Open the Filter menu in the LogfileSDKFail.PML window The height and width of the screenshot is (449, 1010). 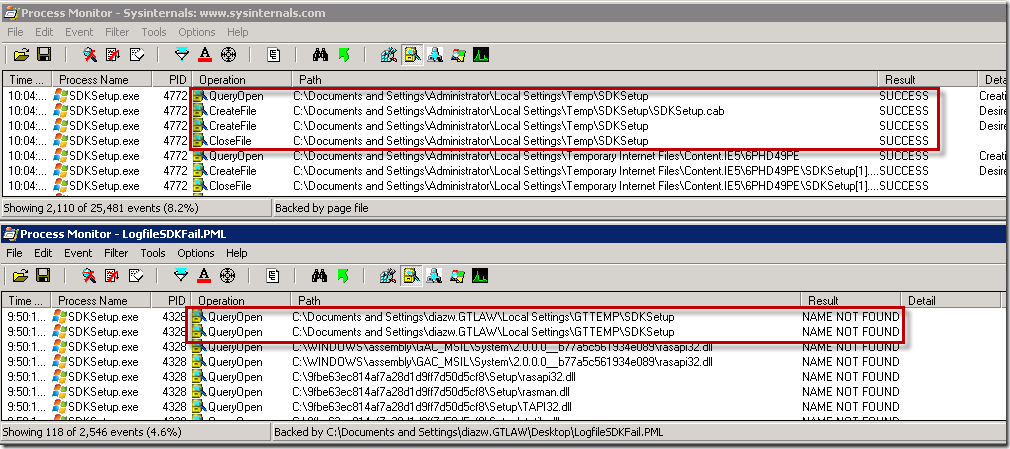pyautogui.click(x=117, y=253)
